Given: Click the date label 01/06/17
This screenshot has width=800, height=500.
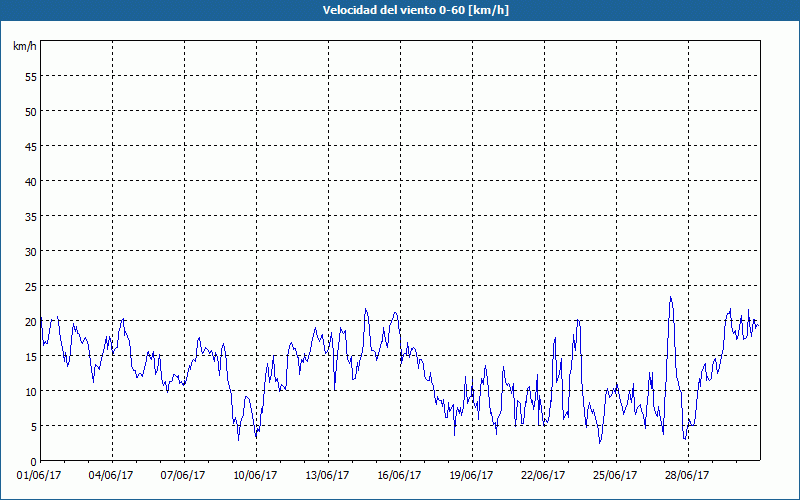Looking at the screenshot, I should pos(39,476).
